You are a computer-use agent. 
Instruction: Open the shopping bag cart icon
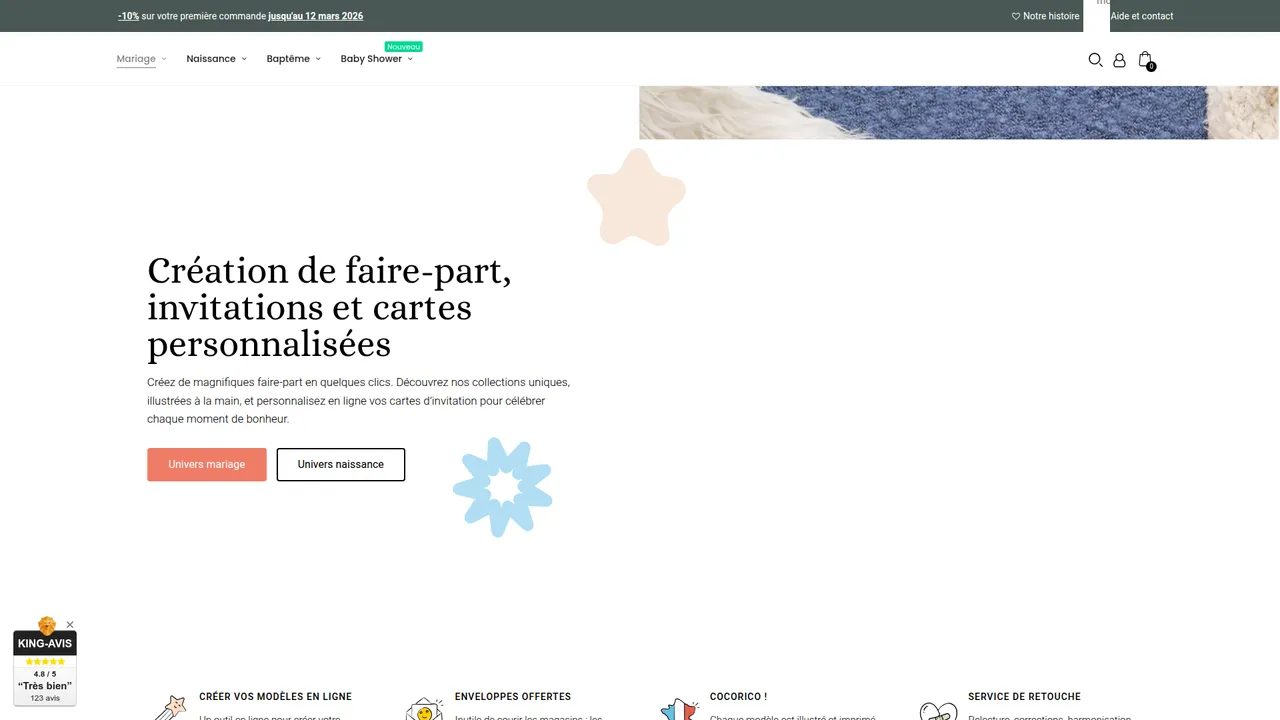pos(1146,60)
